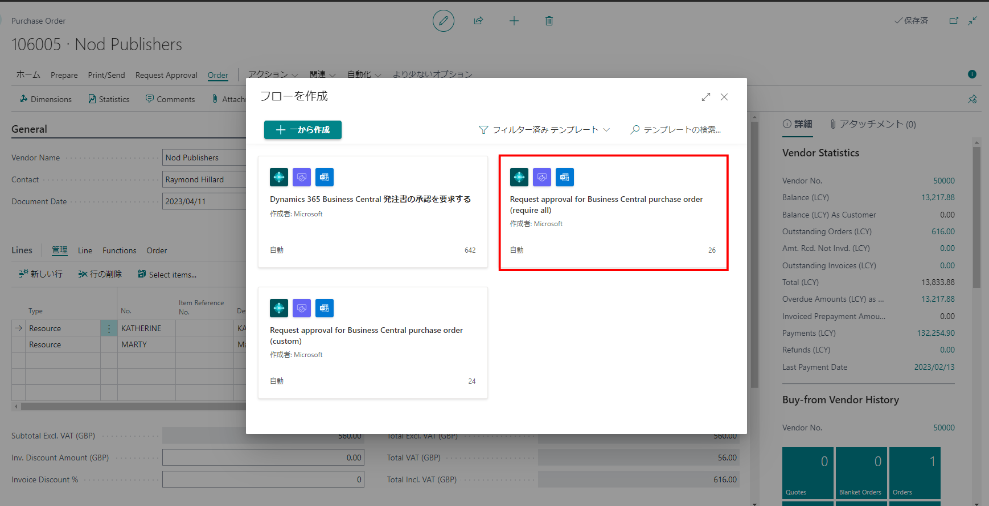Open the Print/Send tab

[x=107, y=74]
